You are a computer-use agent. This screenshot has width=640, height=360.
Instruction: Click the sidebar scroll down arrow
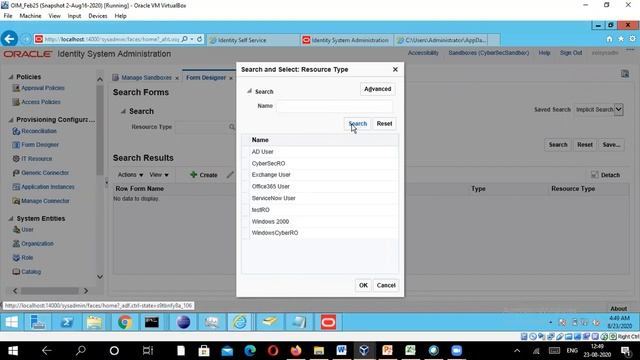(100, 277)
